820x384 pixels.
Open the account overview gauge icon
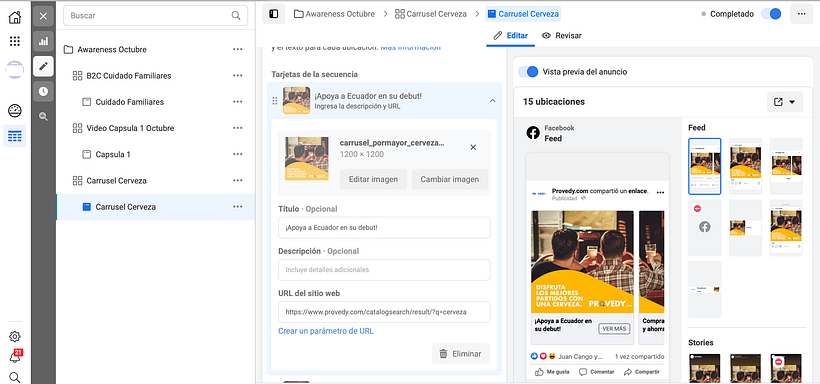tap(15, 110)
